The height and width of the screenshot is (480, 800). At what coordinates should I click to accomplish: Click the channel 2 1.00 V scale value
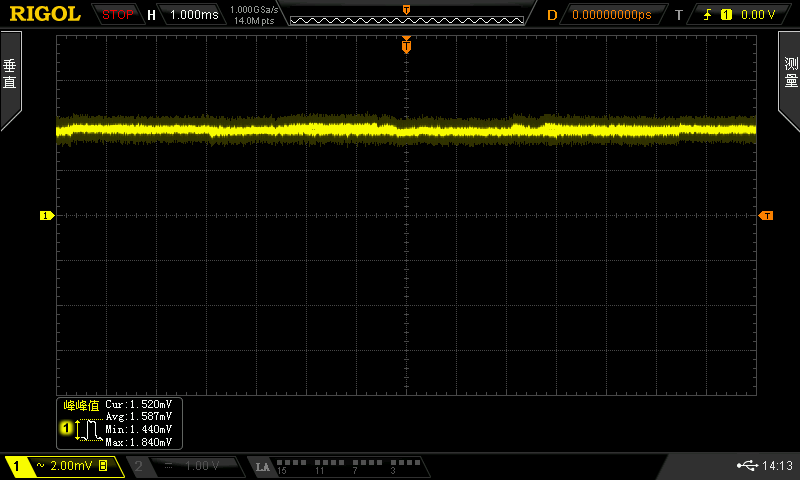point(202,466)
